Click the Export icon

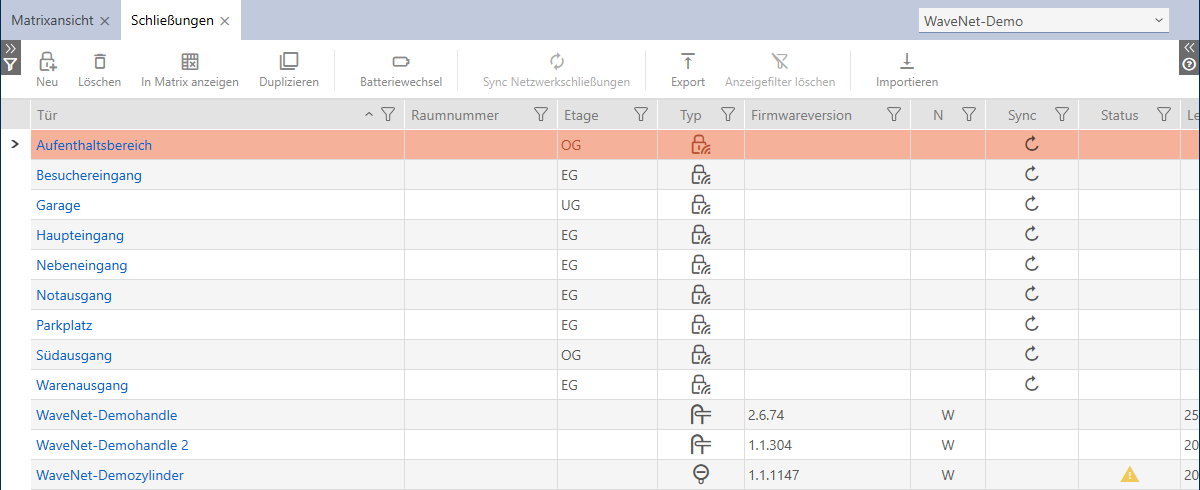click(x=687, y=62)
